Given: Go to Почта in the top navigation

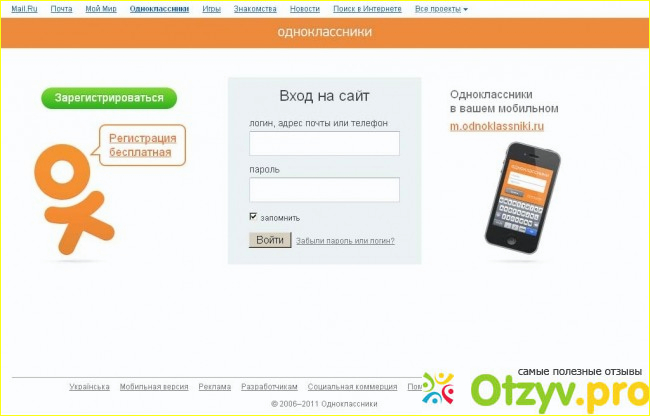Looking at the screenshot, I should 62,8.
